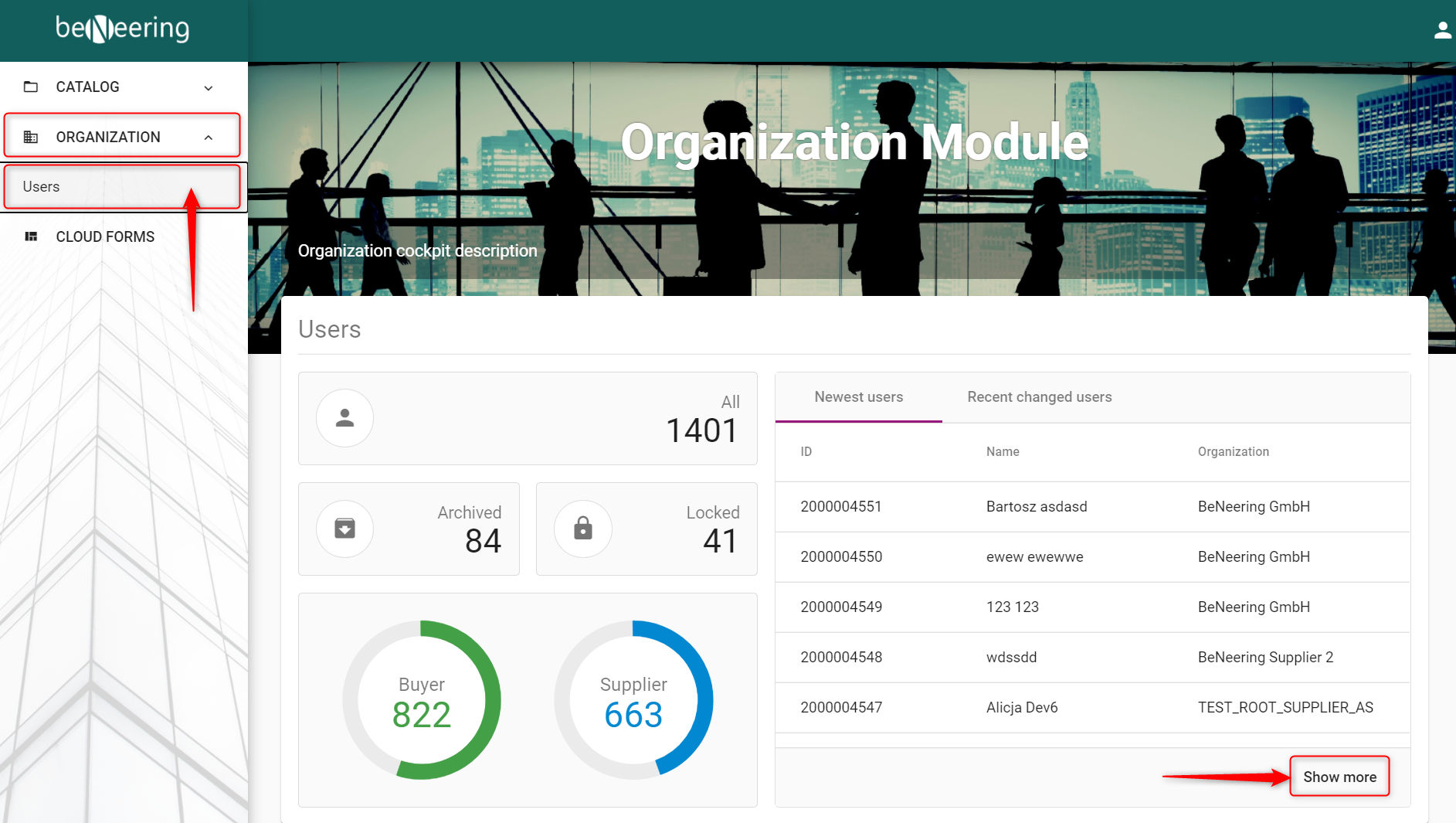Expand the Catalog menu chevron
This screenshot has height=823, width=1456.
point(209,88)
